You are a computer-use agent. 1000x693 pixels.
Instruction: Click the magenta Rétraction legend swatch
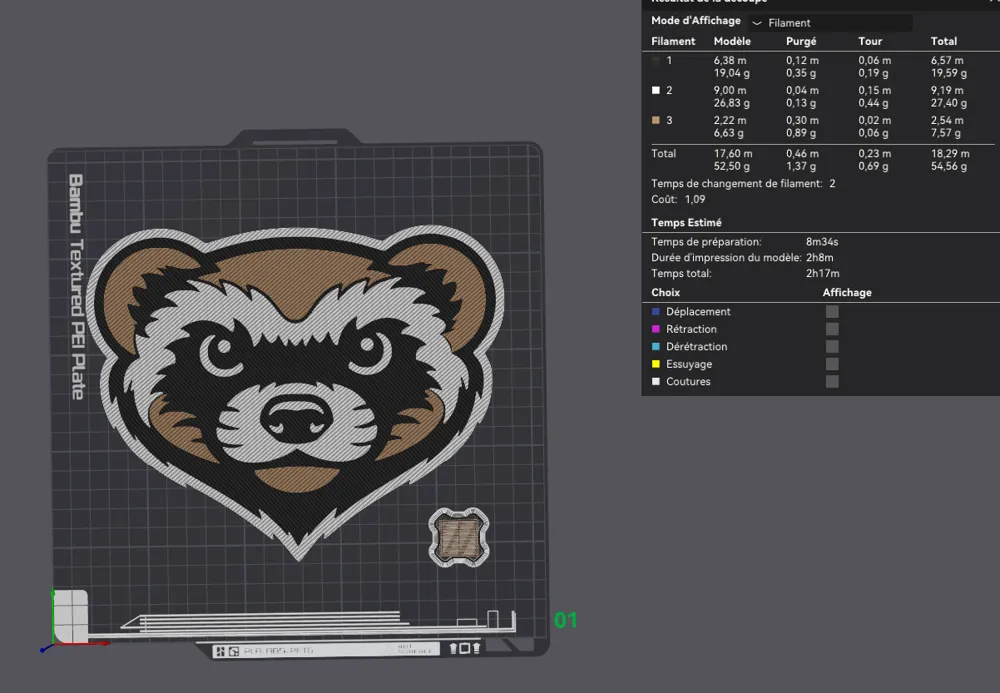tap(656, 329)
